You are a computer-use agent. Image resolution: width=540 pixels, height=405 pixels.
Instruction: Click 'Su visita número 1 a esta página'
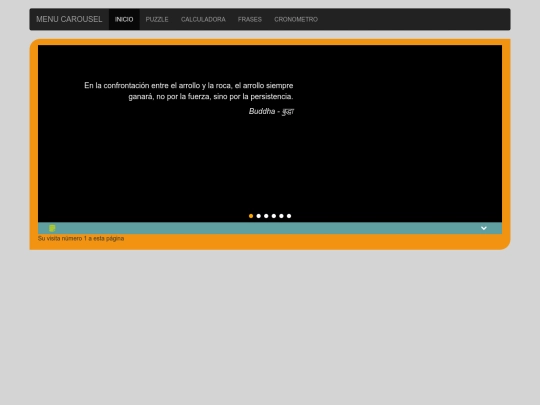click(81, 238)
